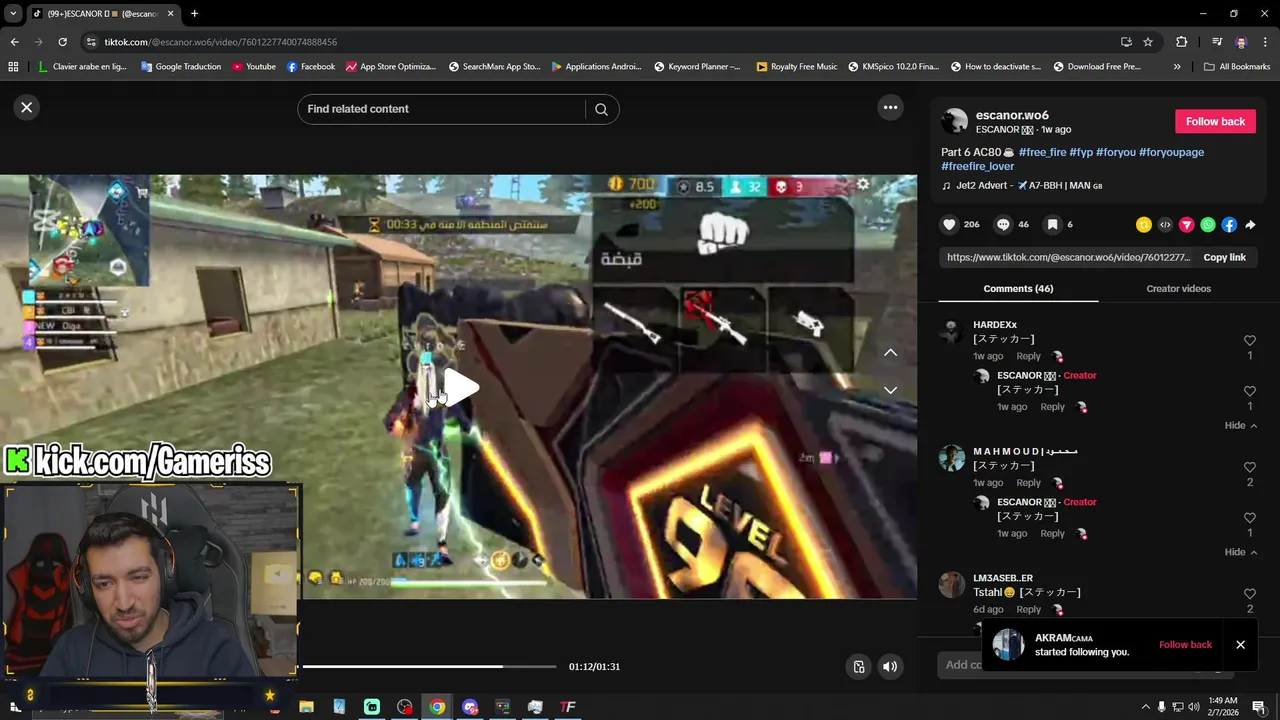Repost the video with yellow icon

tap(1144, 225)
